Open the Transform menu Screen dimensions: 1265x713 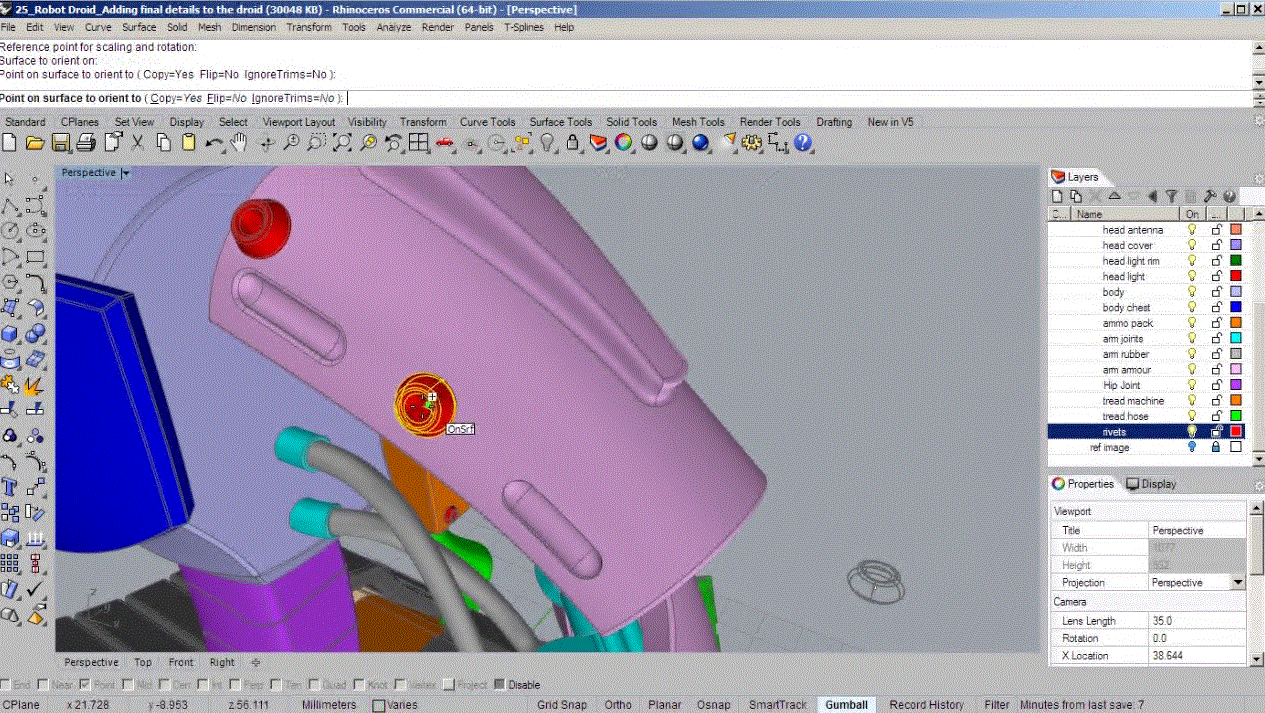(x=309, y=27)
